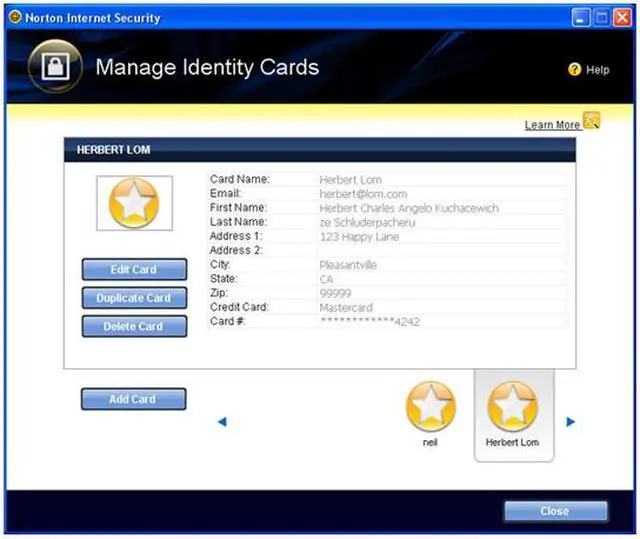Click the Norton logo in the title bar
The height and width of the screenshot is (539, 640).
click(14, 17)
